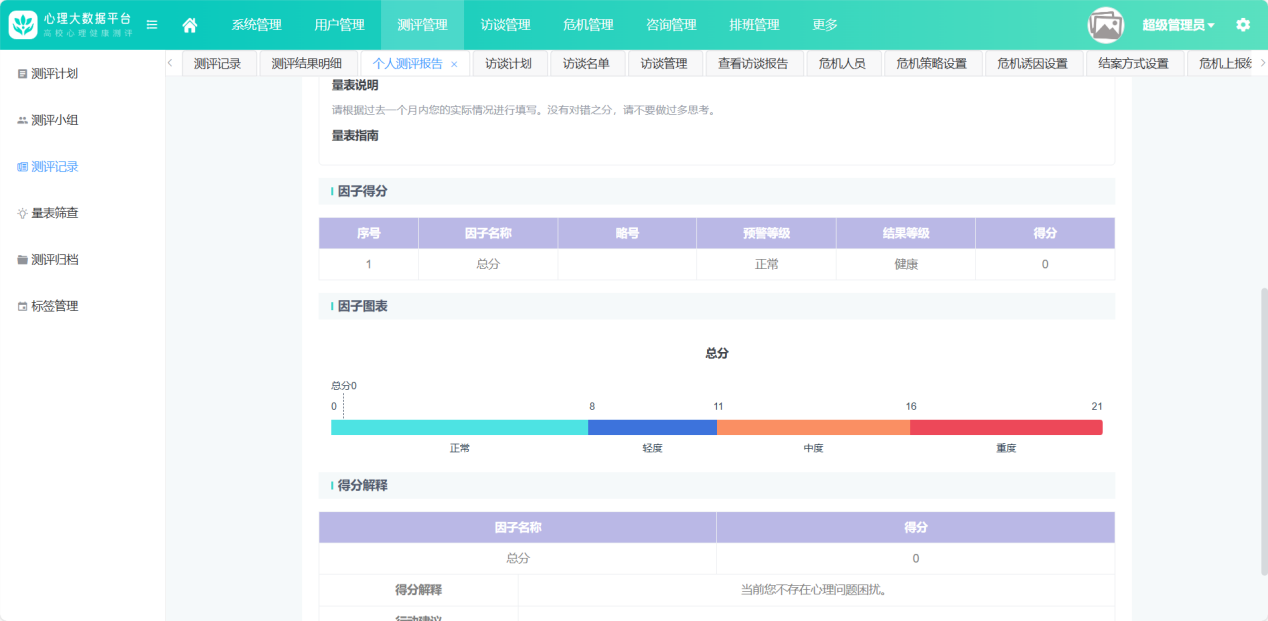This screenshot has height=621, width=1268.
Task: Open 量表筛查 in the sidebar
Action: (x=54, y=213)
